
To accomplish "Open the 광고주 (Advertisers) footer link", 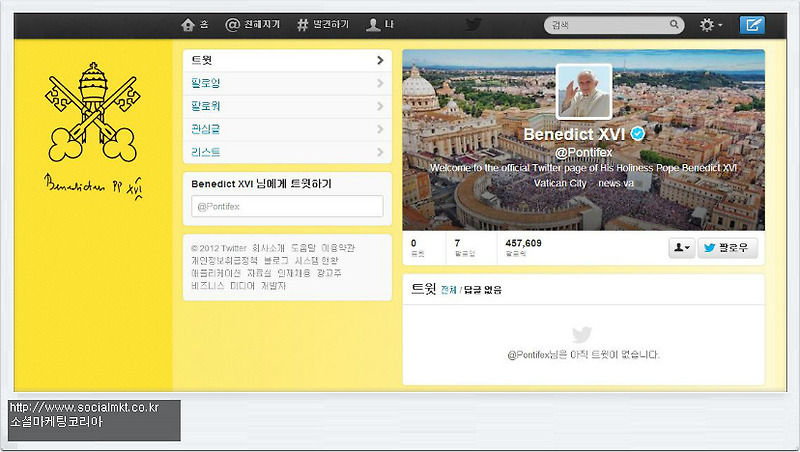I will pyautogui.click(x=329, y=273).
